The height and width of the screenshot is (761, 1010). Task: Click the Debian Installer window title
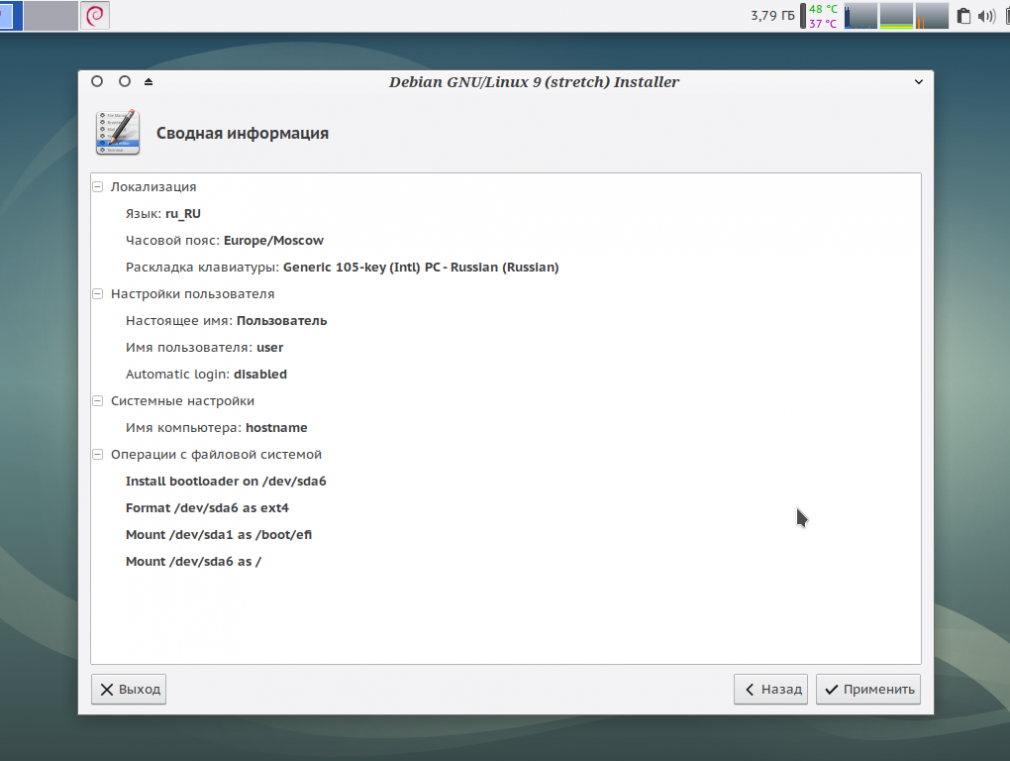point(534,82)
